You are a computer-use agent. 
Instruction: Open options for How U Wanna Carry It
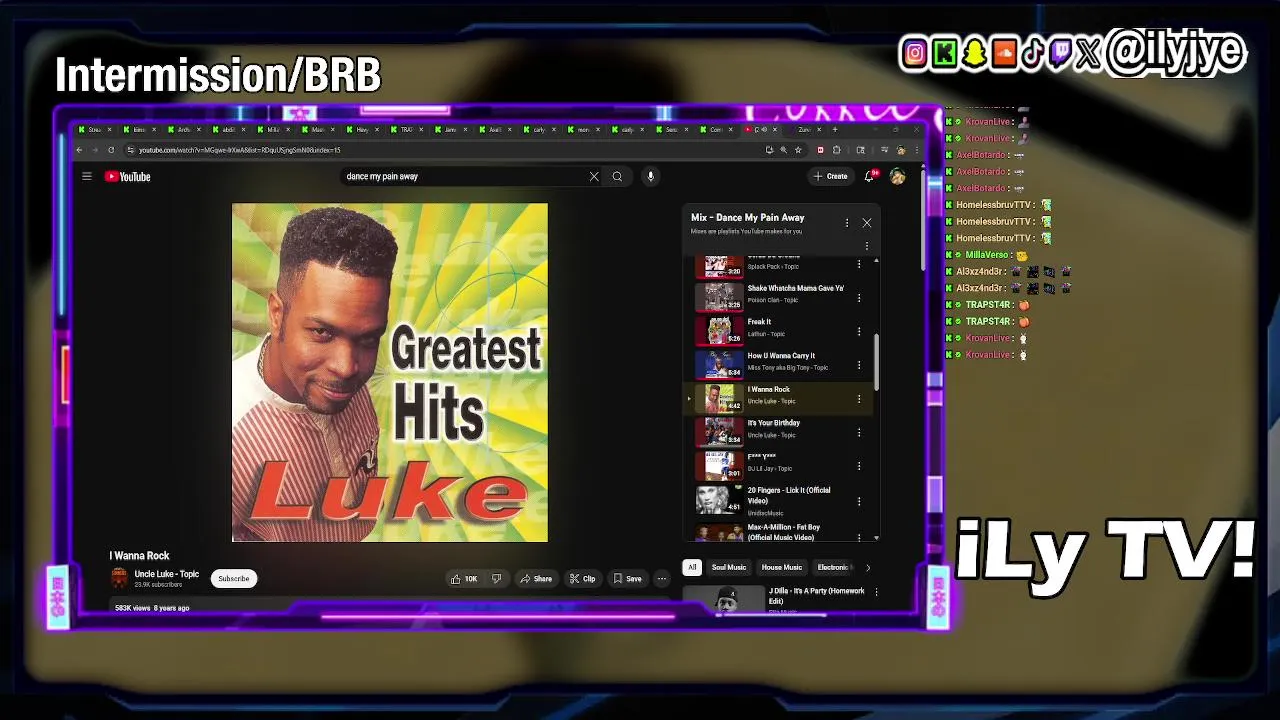tap(859, 365)
